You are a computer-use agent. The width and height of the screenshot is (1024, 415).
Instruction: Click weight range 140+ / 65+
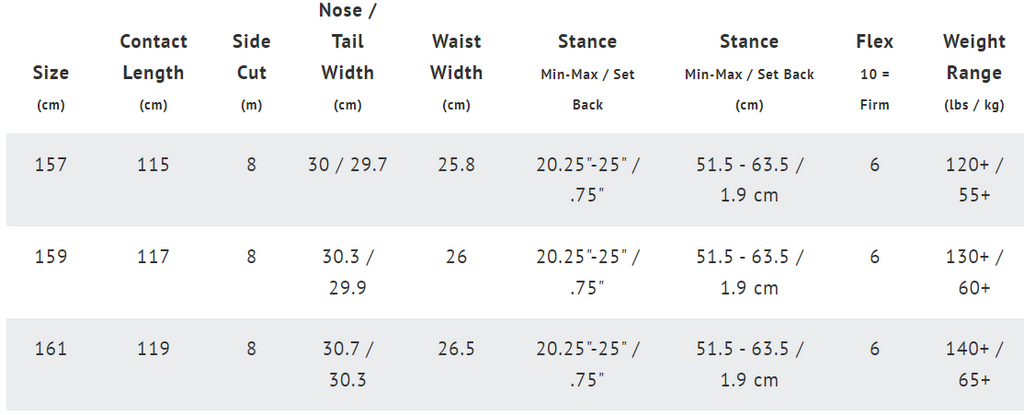(974, 364)
